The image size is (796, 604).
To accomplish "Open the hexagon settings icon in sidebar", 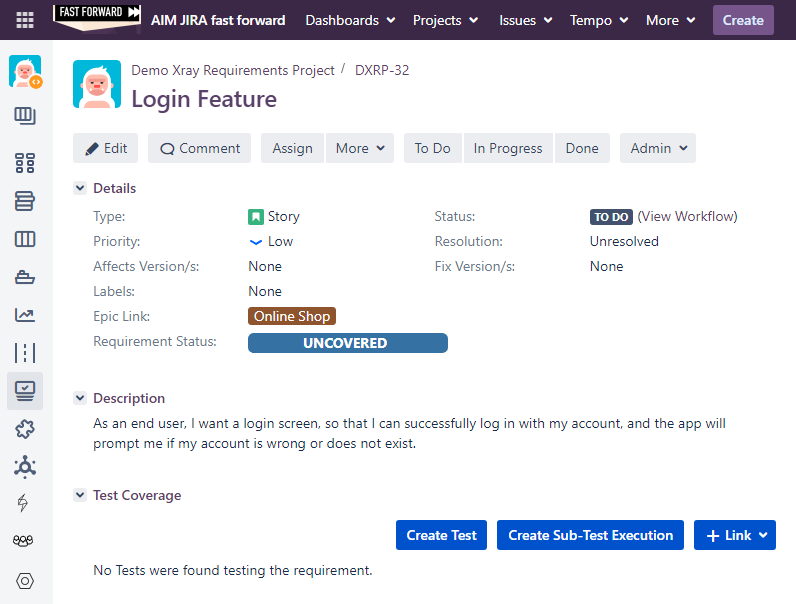I will pyautogui.click(x=25, y=581).
